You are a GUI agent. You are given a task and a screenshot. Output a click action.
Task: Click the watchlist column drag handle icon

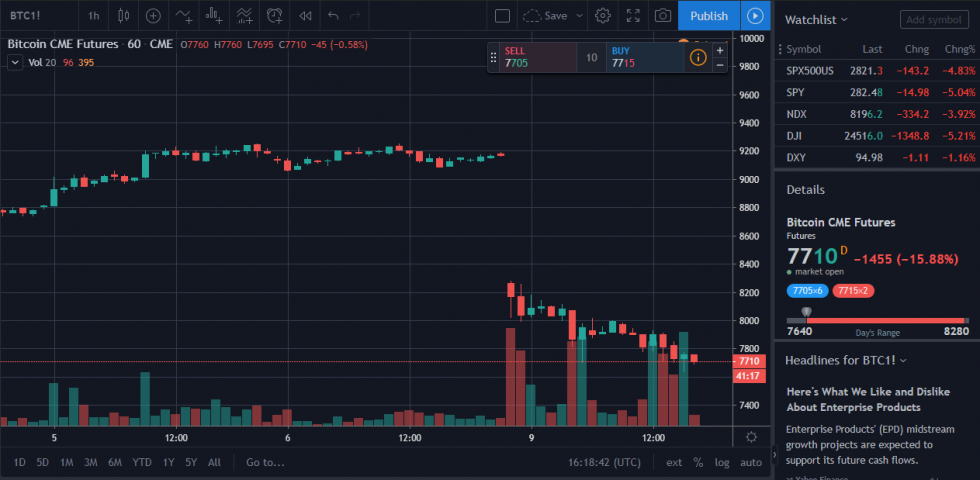779,49
